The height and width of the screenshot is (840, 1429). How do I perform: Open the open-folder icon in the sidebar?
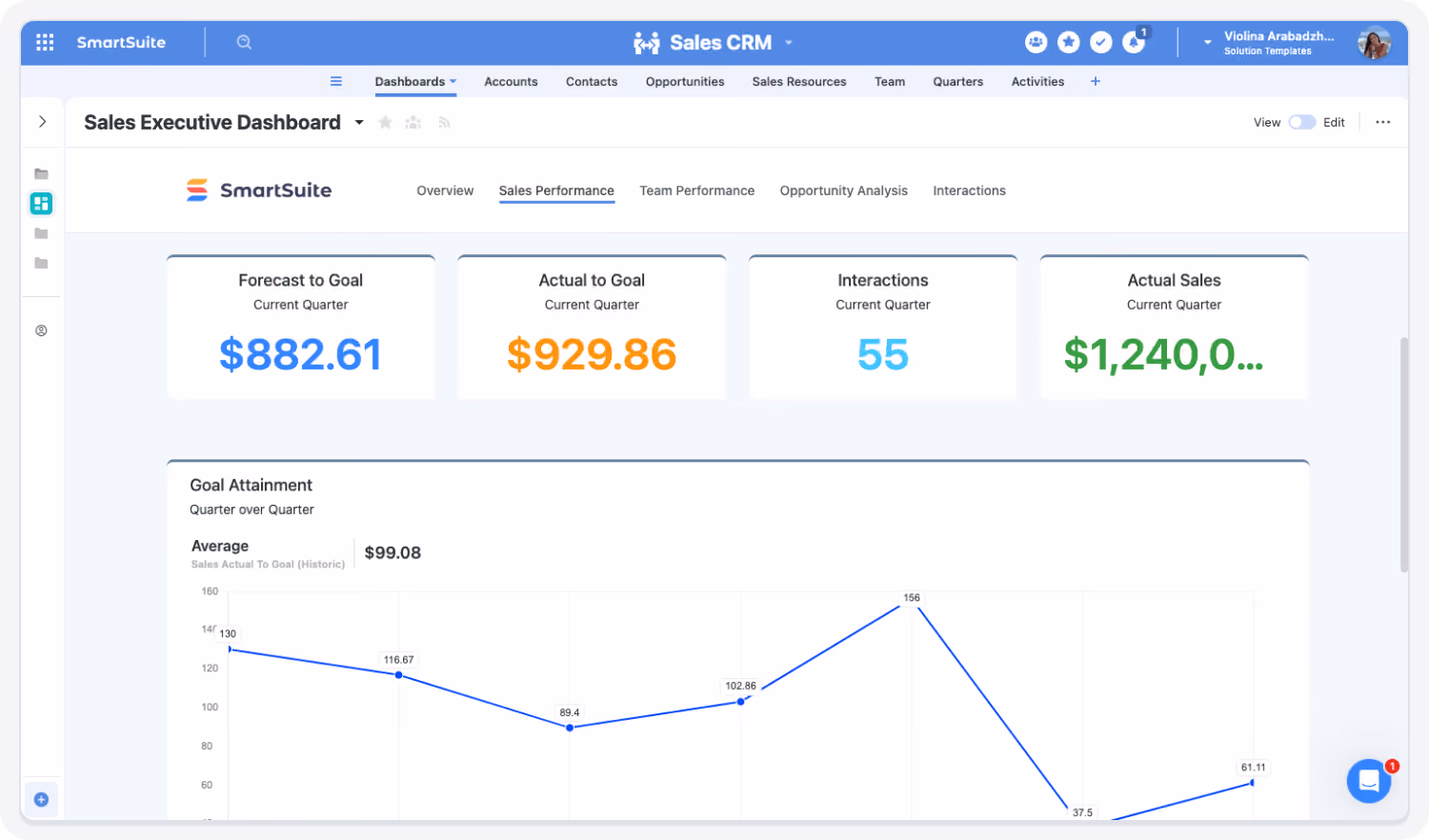pyautogui.click(x=41, y=174)
